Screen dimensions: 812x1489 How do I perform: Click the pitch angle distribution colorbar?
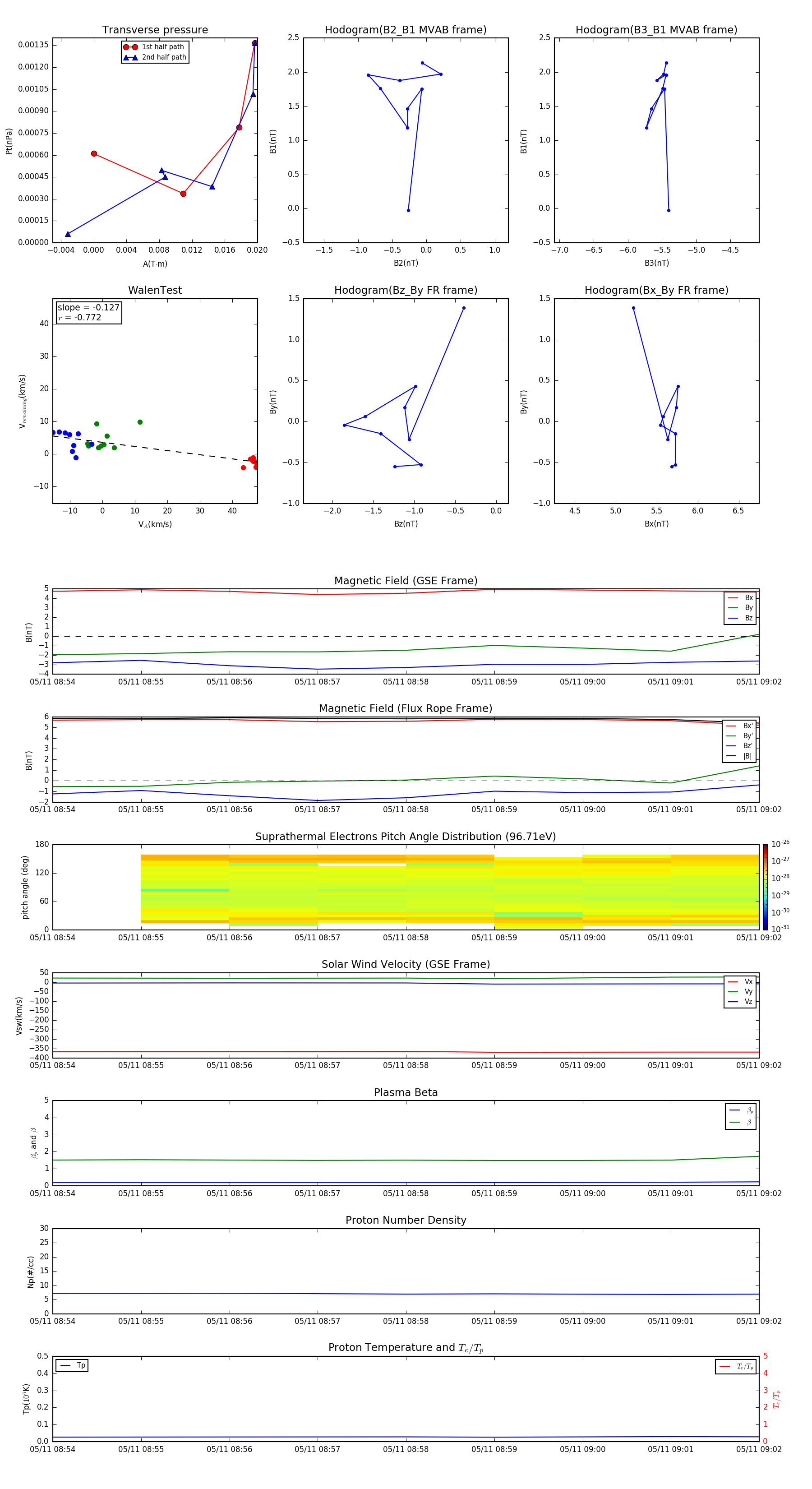(765, 887)
